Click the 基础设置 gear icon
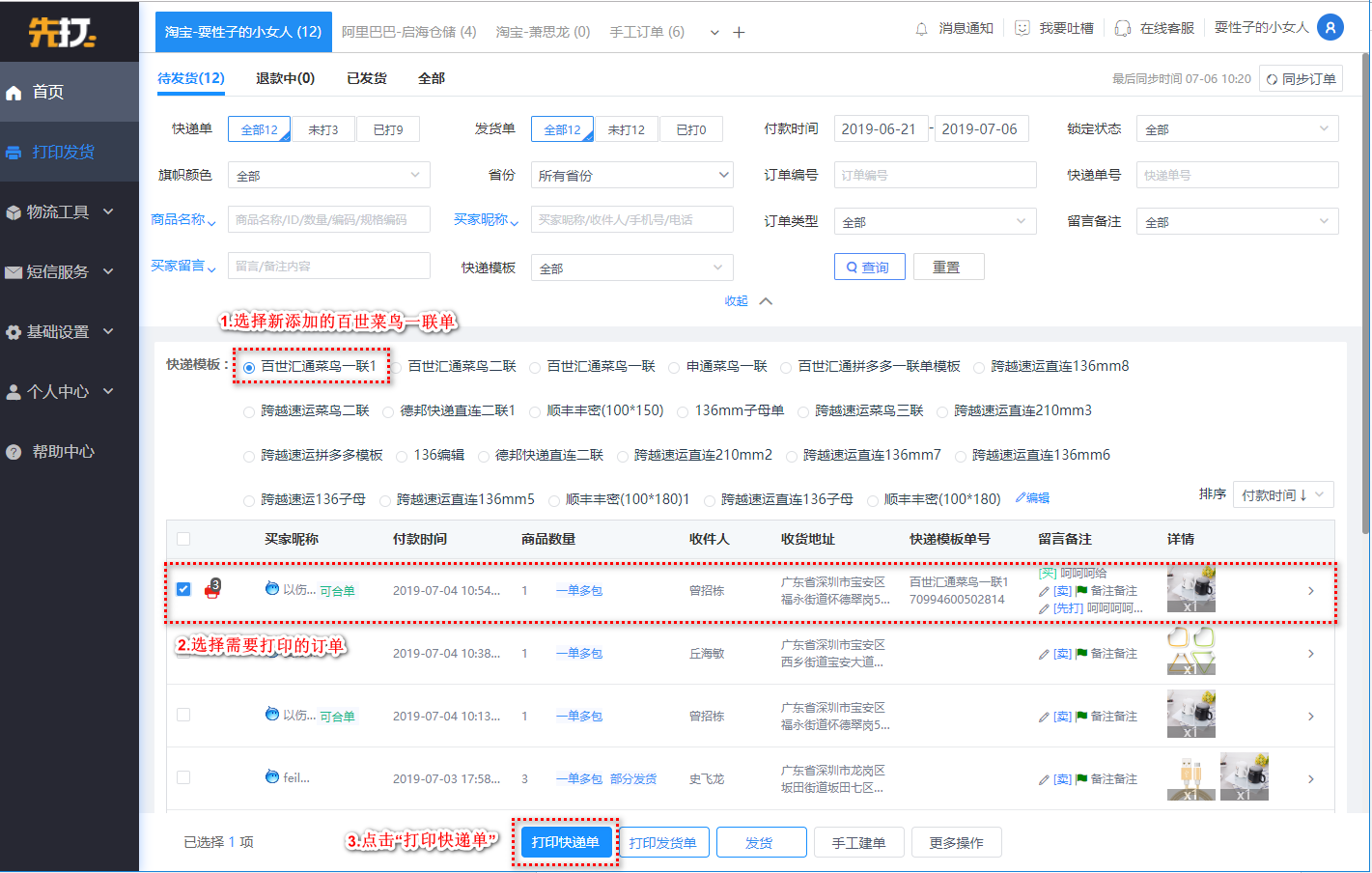 pos(14,332)
